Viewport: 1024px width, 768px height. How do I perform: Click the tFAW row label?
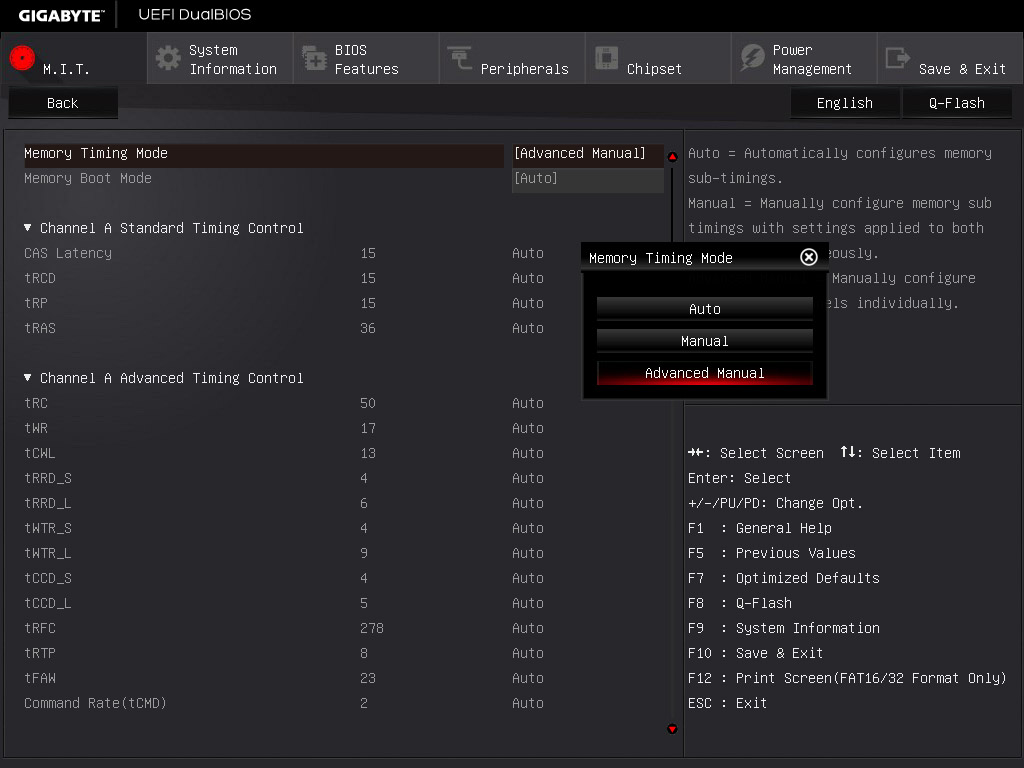[x=40, y=678]
